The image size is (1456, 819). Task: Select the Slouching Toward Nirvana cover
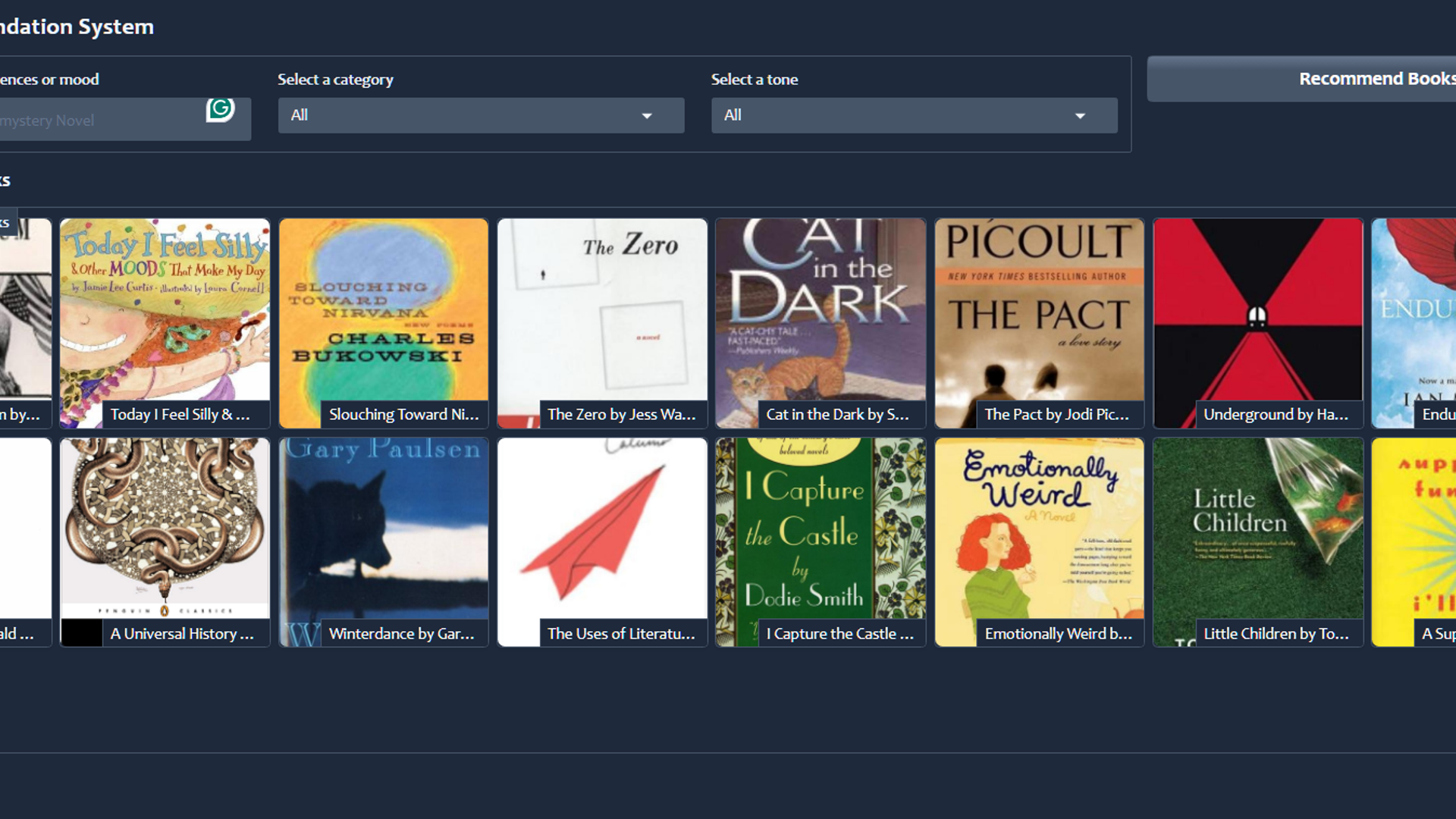tap(384, 323)
